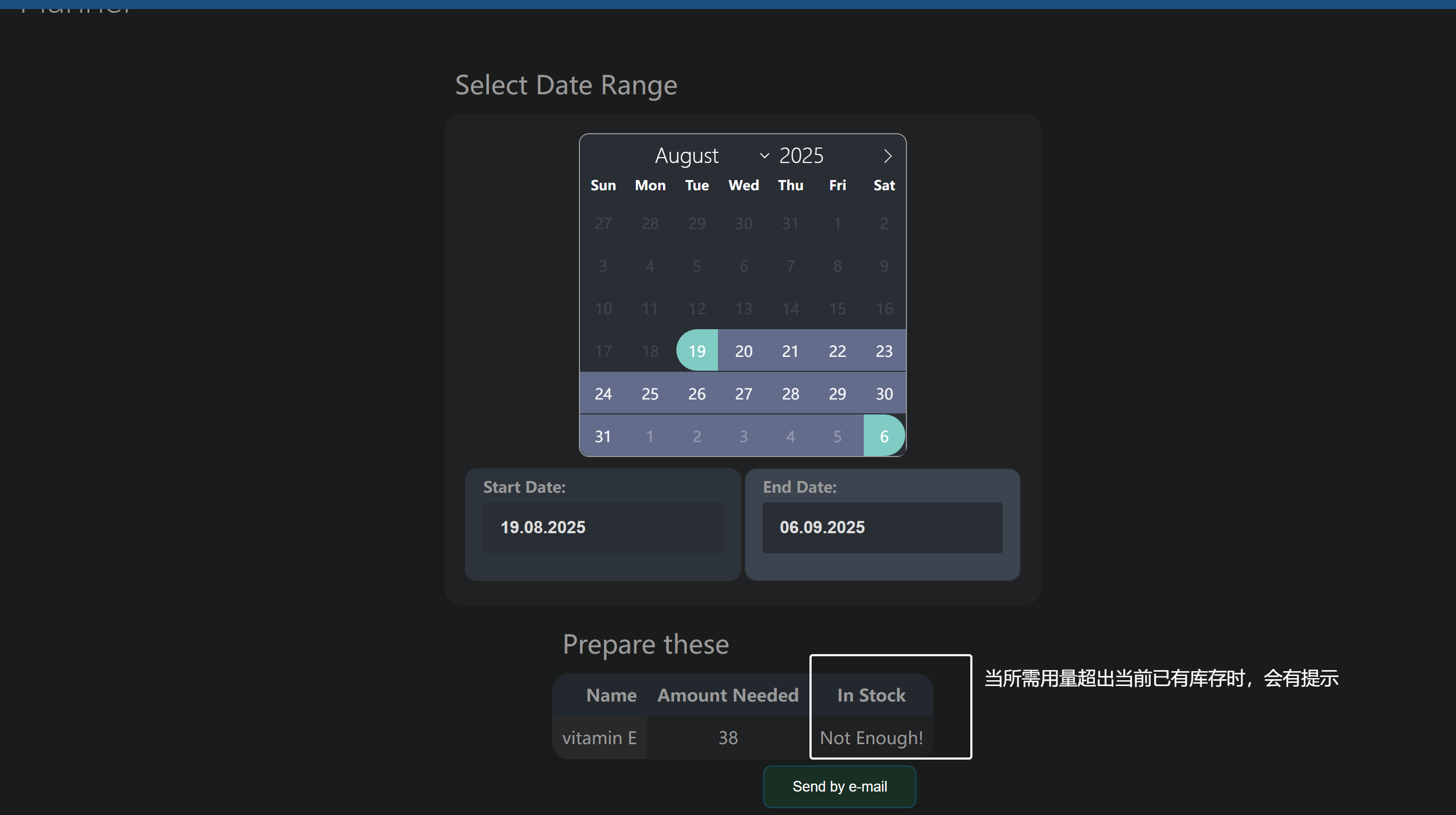Viewport: 1456px width, 815px height.
Task: Pick August 31 in the calendar
Action: 603,436
